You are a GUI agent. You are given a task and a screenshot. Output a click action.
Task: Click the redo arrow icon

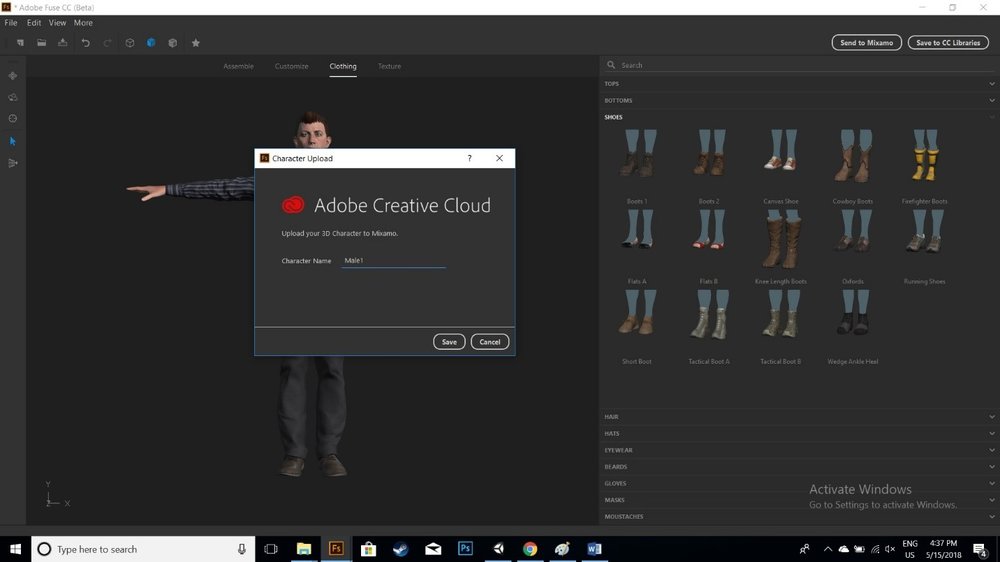click(x=107, y=43)
